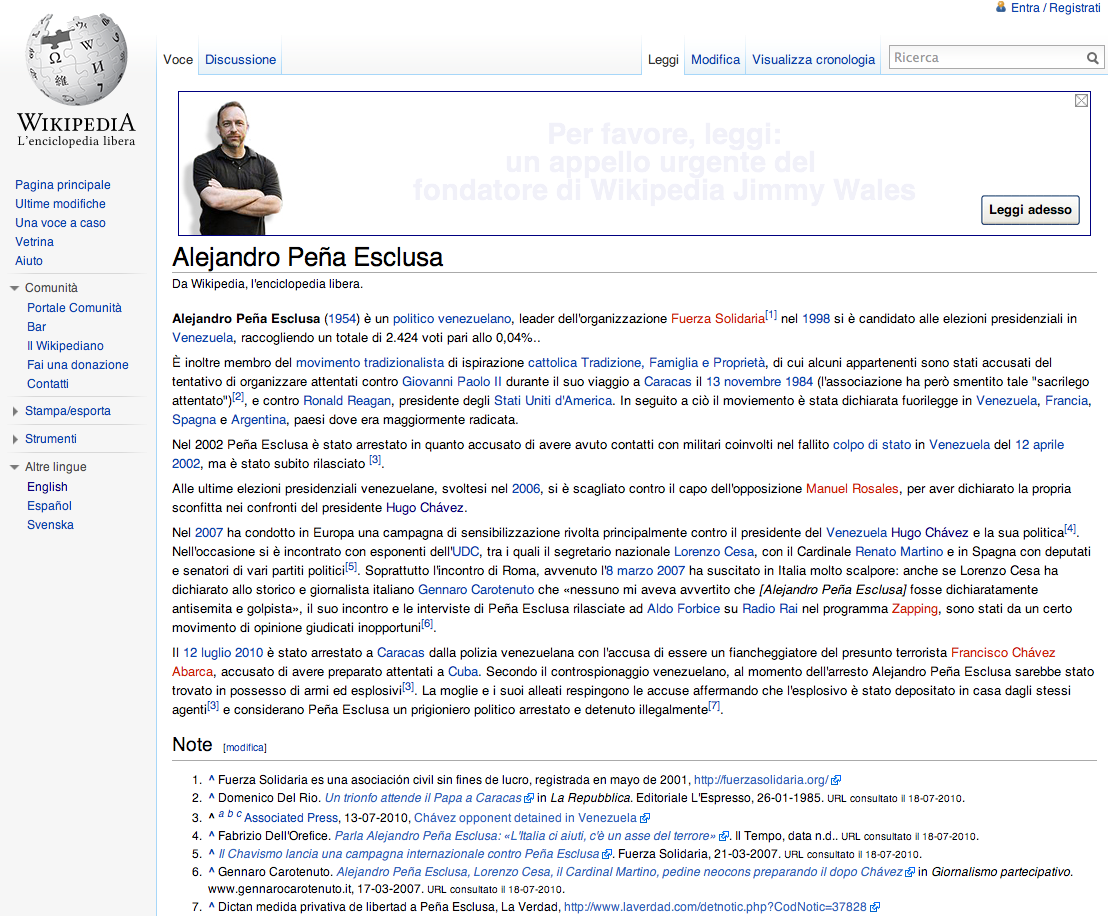Click the [modifica] link beside Note heading

[x=244, y=748]
